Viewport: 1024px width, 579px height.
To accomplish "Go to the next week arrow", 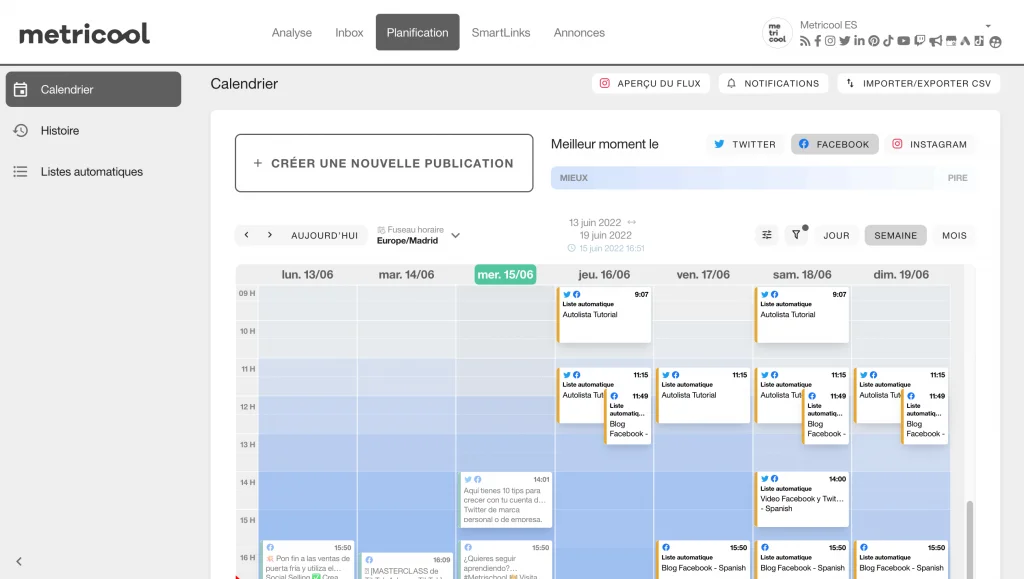I will point(270,235).
